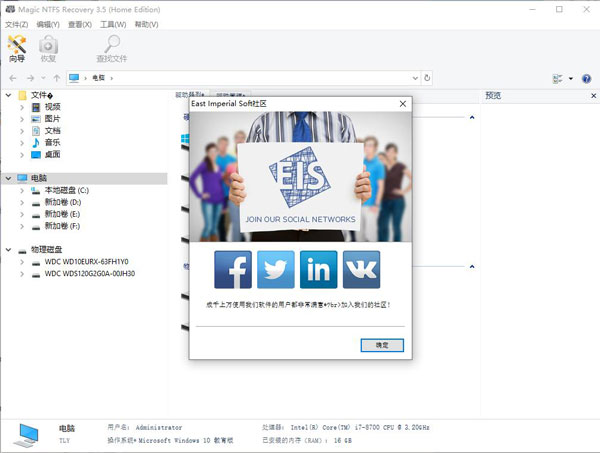Open Twitter social link in dialog
Image resolution: width=600 pixels, height=453 pixels.
tap(276, 270)
